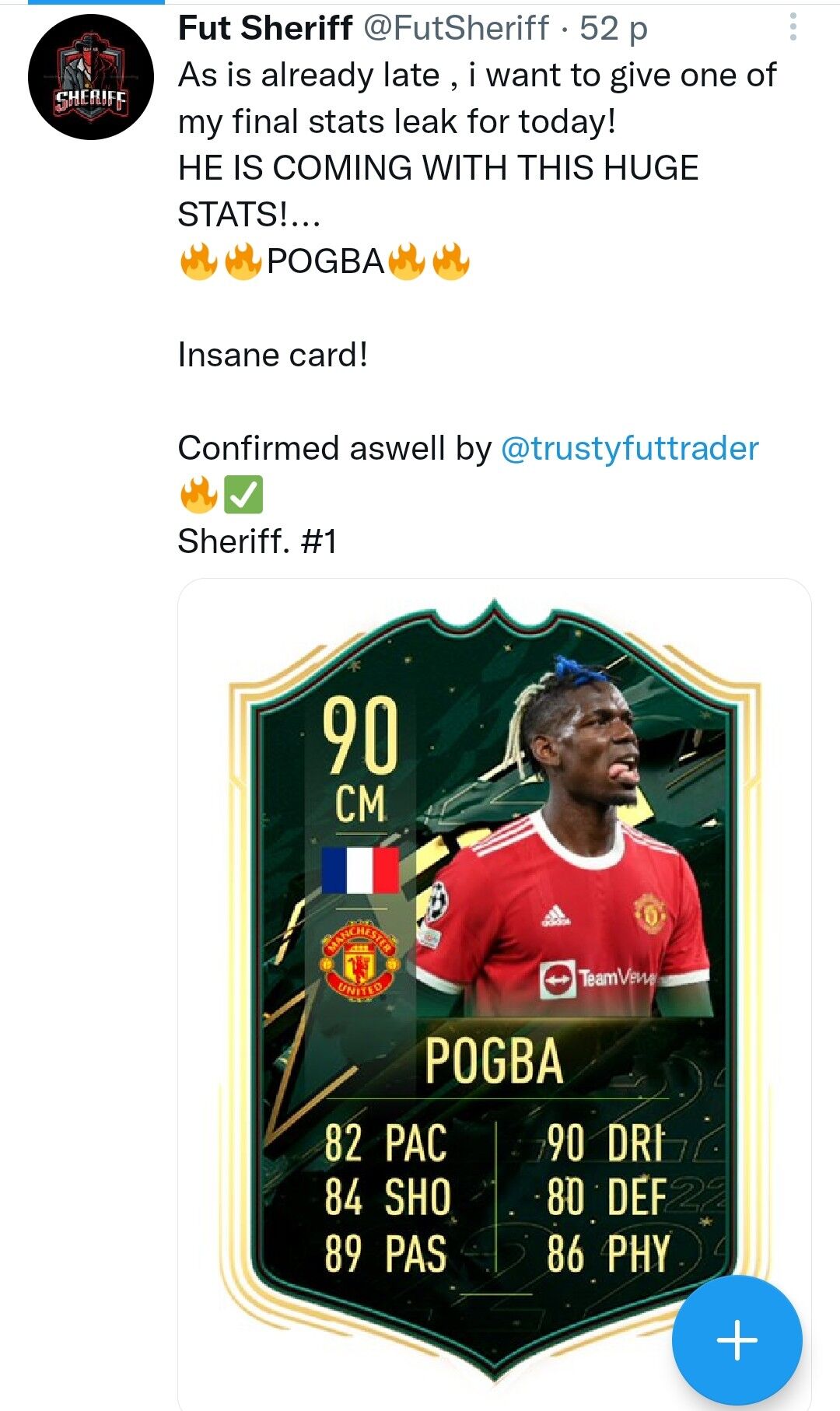Click the Fut Sheriff display name
The width and height of the screenshot is (840, 1411).
coord(265,28)
